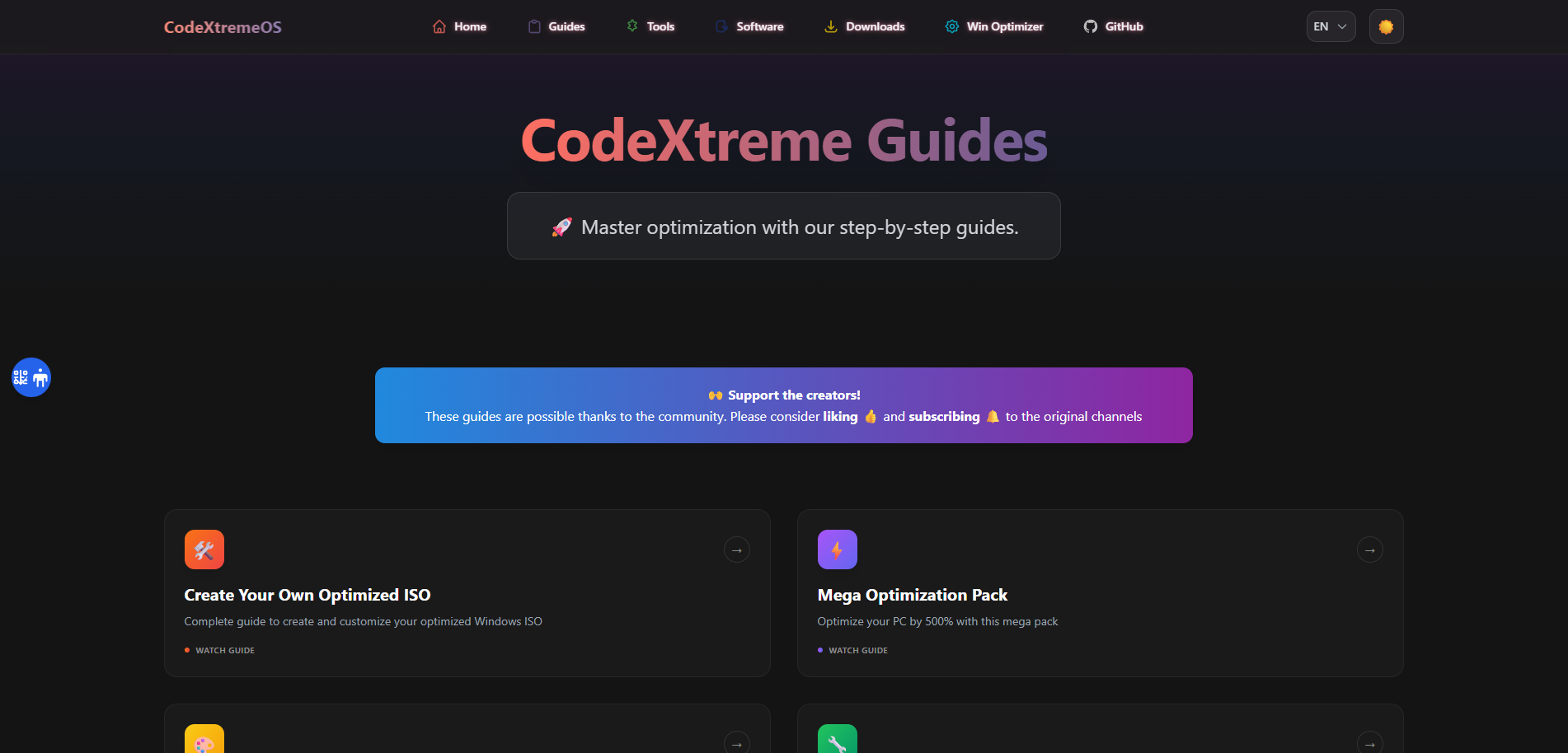The width and height of the screenshot is (1568, 753).
Task: Open arrow on Create Your Own Optimized ISO
Action: (737, 550)
